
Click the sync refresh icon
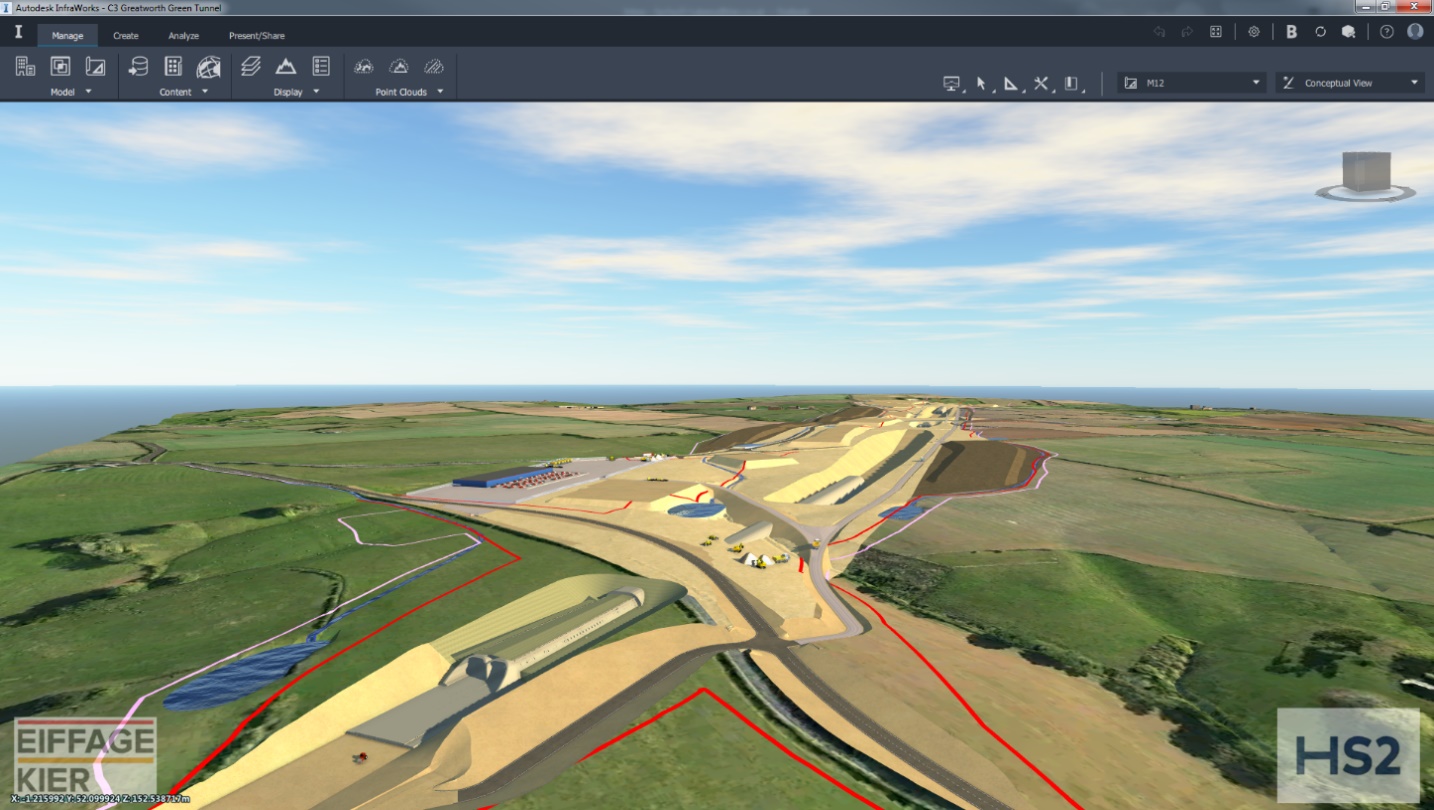(x=1320, y=32)
